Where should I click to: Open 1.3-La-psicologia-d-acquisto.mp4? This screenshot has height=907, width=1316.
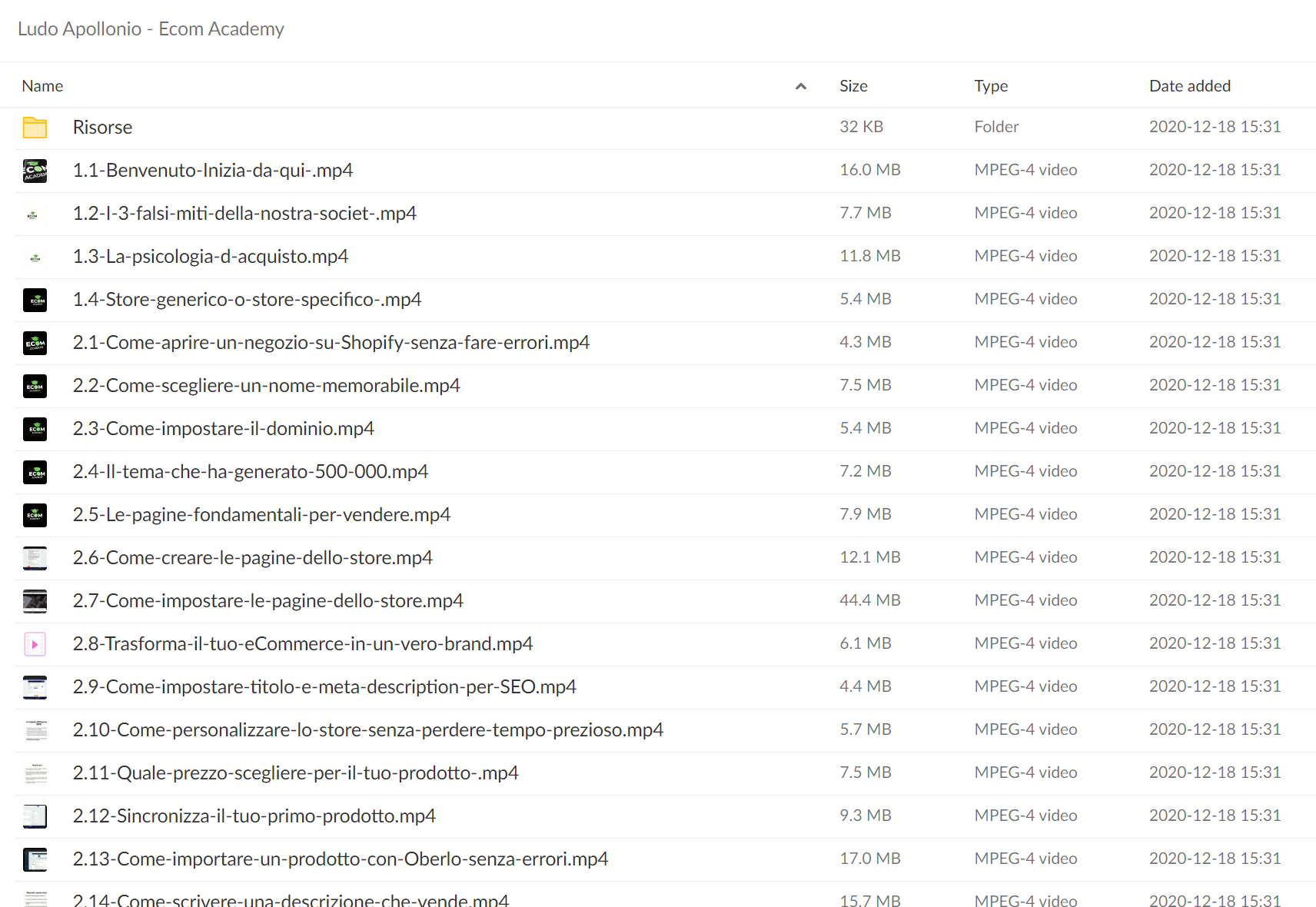211,256
